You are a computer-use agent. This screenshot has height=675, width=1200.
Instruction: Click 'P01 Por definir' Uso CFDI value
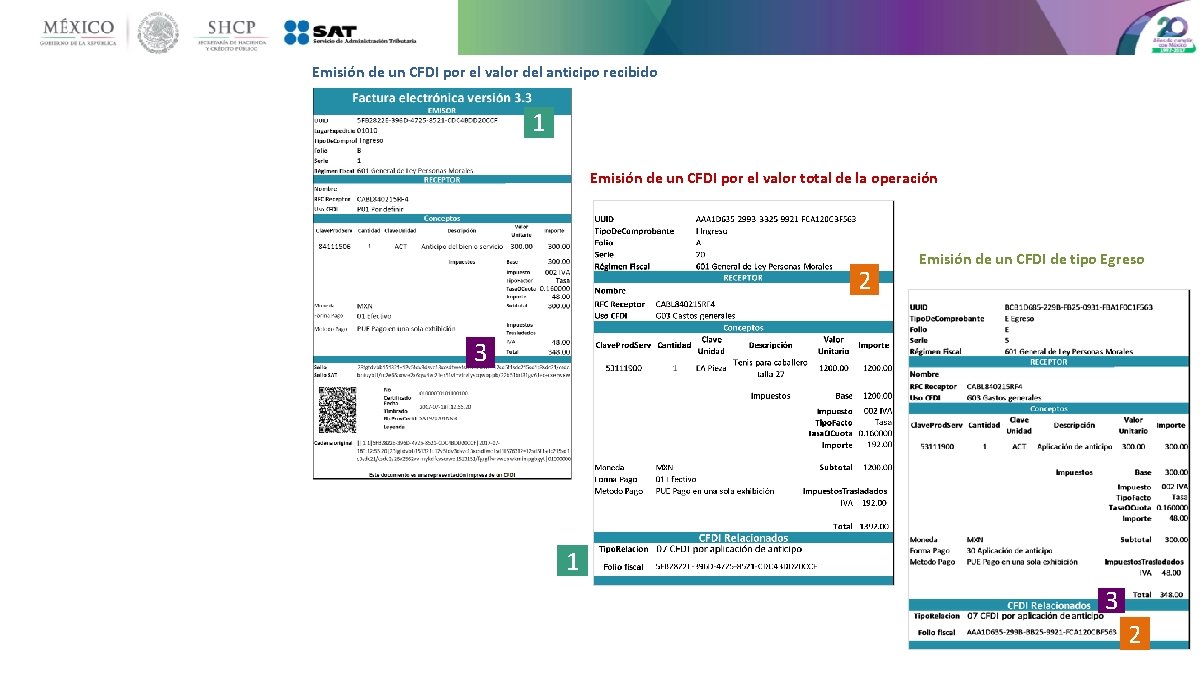381,207
